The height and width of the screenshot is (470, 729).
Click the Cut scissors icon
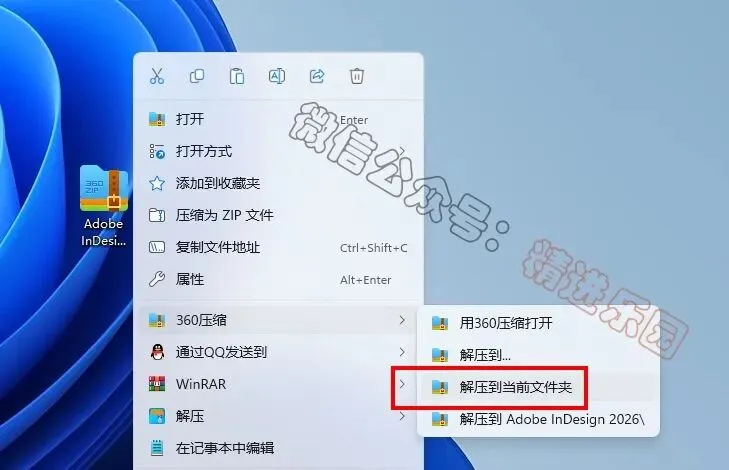[157, 76]
